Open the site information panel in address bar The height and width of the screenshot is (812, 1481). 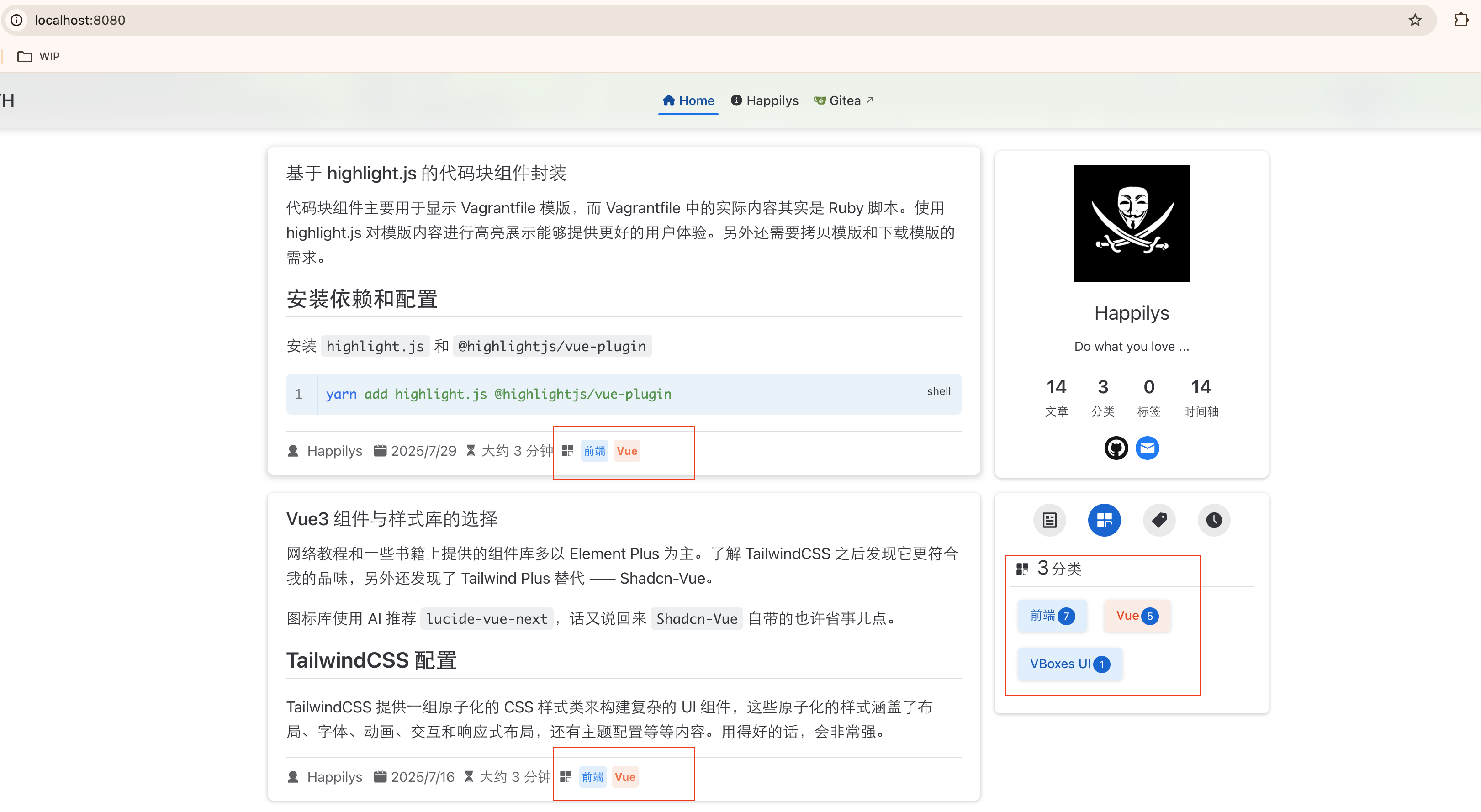pos(16,20)
